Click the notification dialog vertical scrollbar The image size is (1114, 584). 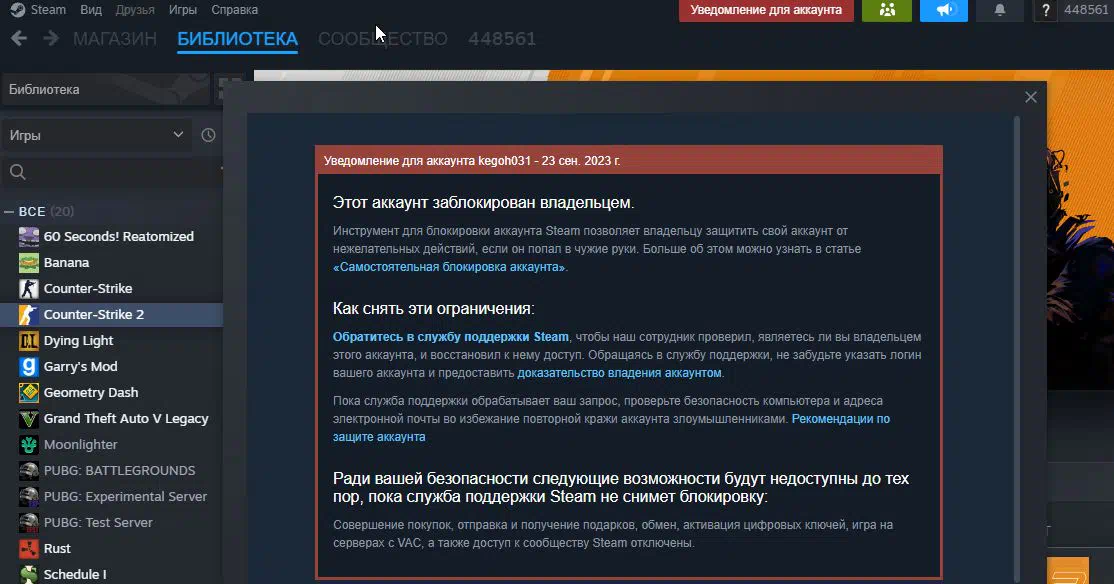point(1017,348)
